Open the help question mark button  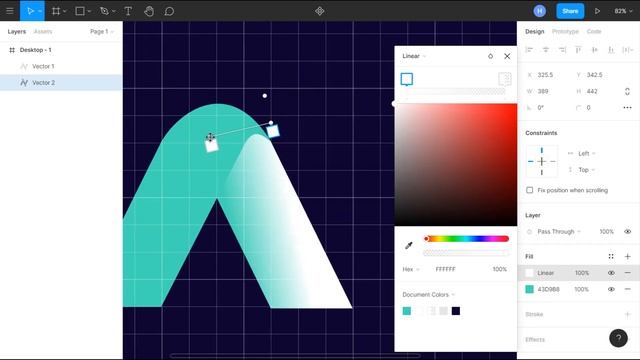pyautogui.click(x=618, y=338)
